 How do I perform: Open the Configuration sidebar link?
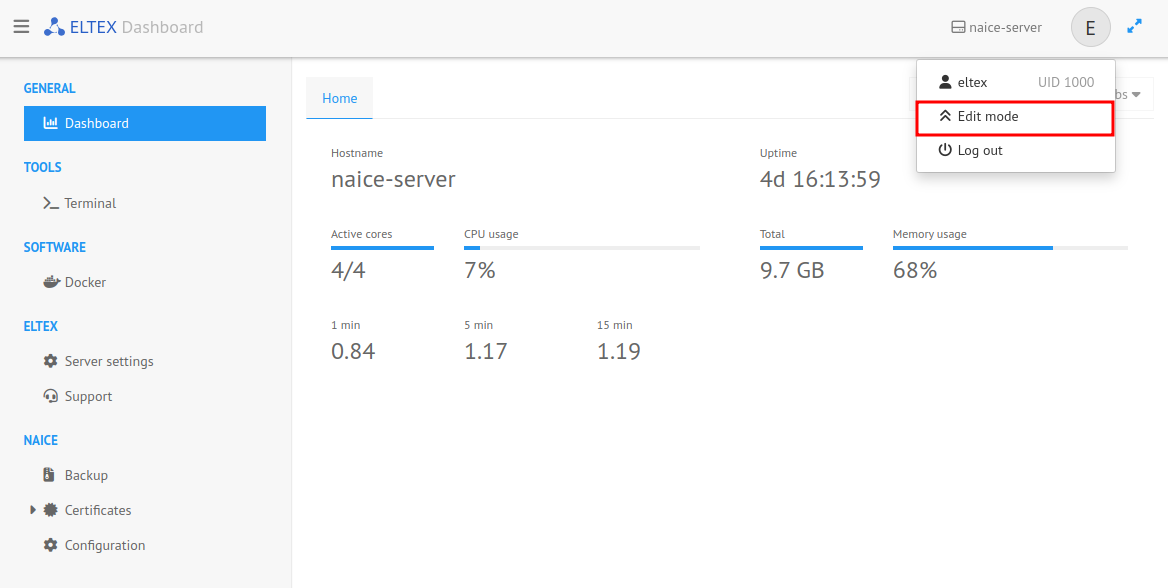point(105,545)
